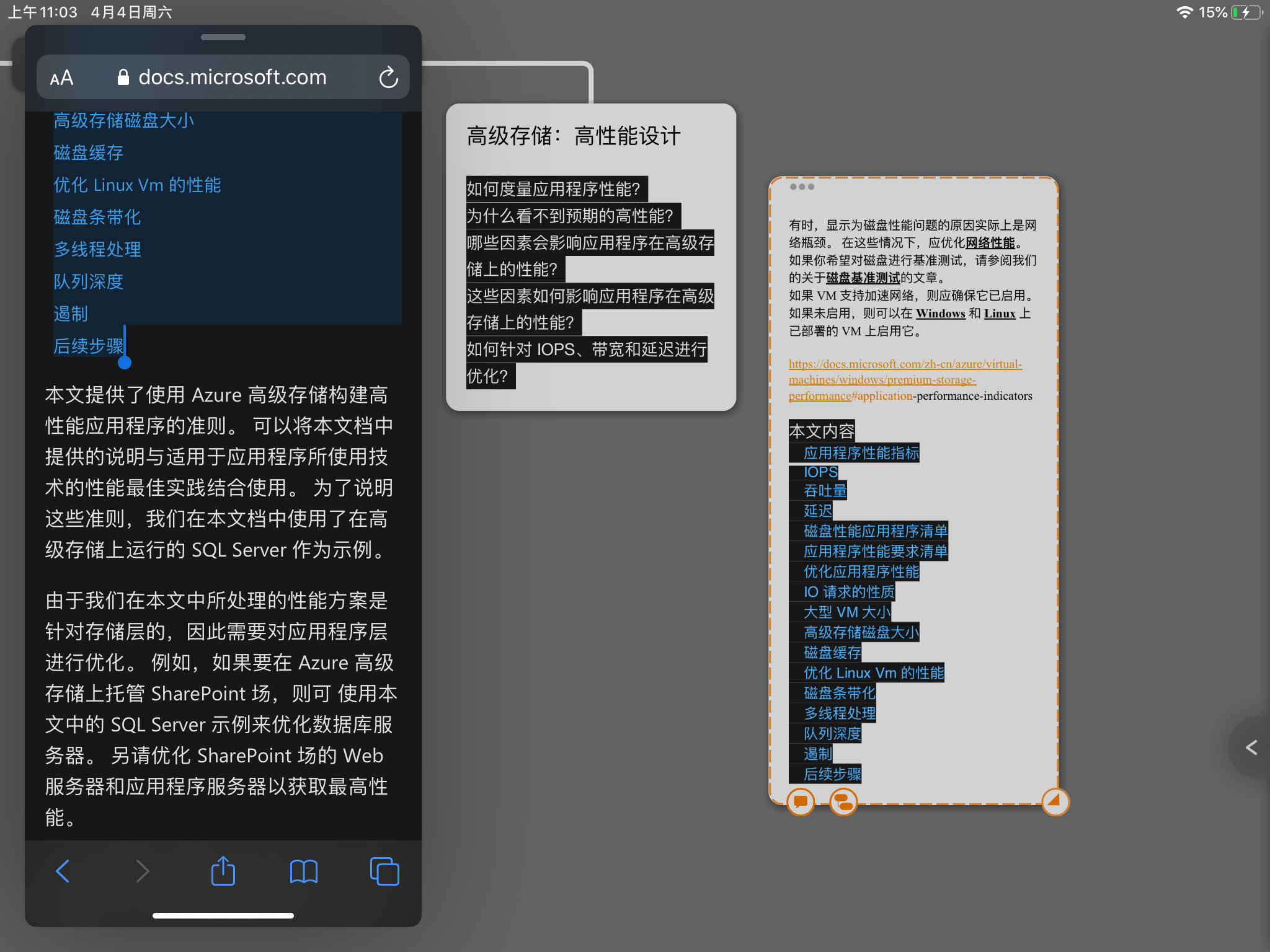1270x952 pixels.
Task: Open the Safari share sheet
Action: click(x=223, y=870)
